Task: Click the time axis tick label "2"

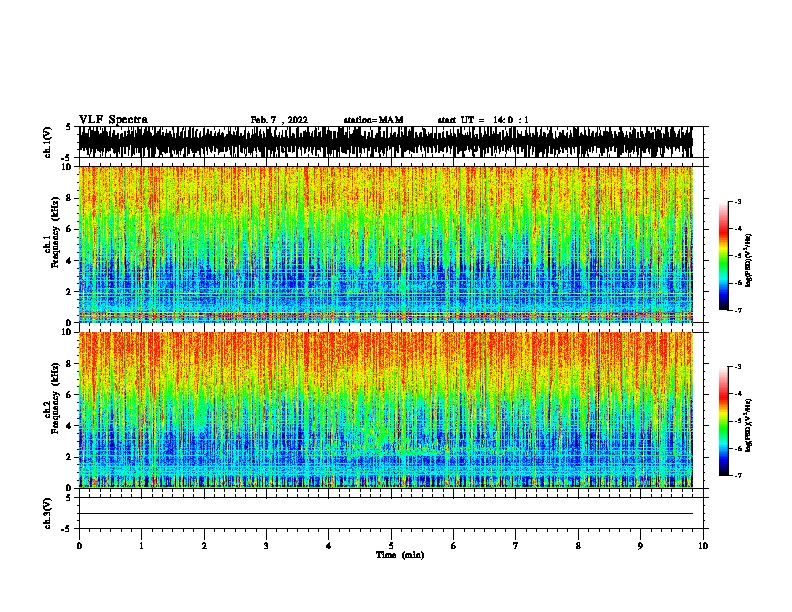Action: [204, 545]
